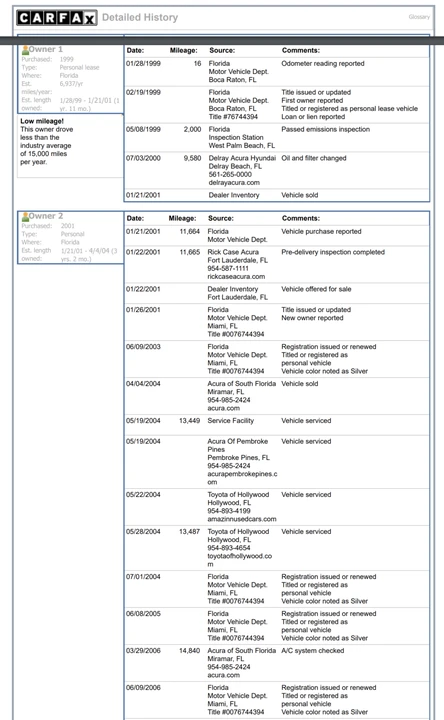Select 'First owner reported' comment
This screenshot has height=720, width=444.
click(312, 101)
